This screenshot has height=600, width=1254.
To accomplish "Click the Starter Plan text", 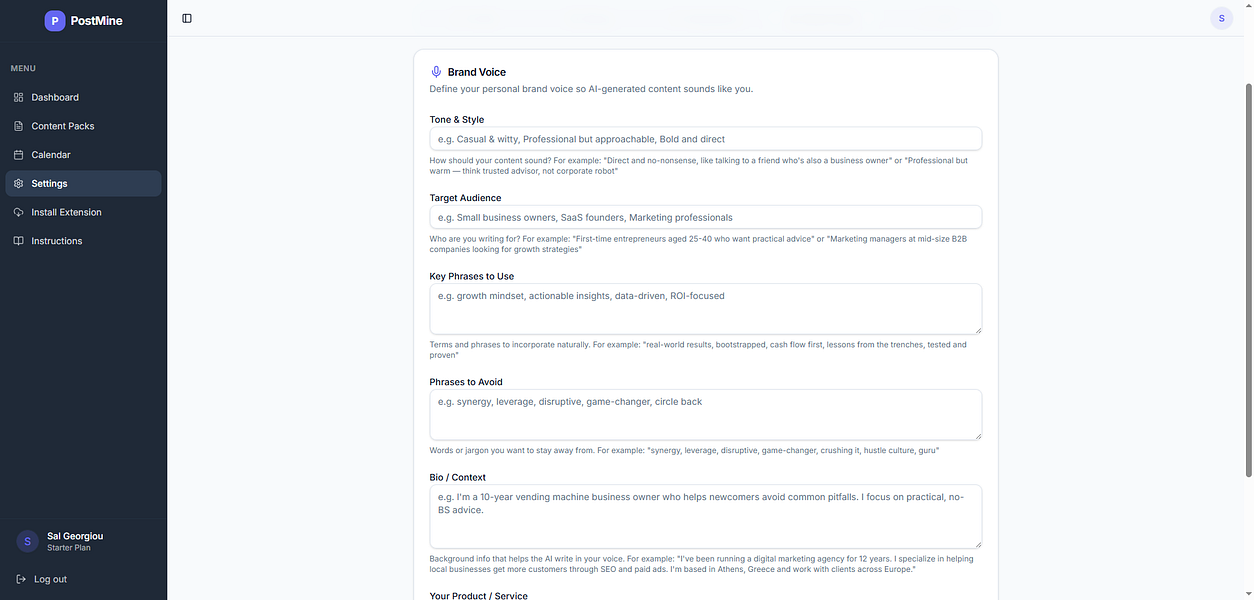I will [x=70, y=548].
